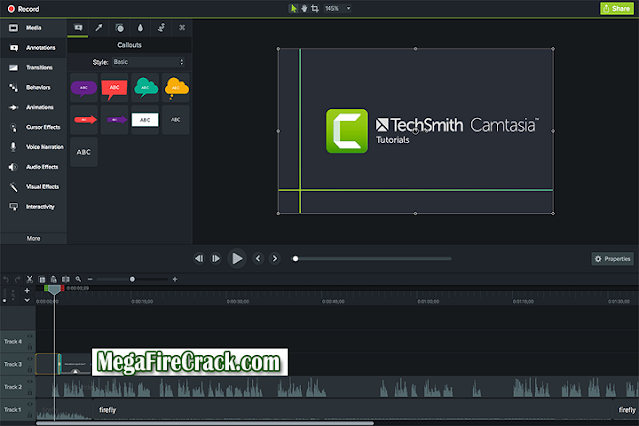Click the timeline zoom magnifier icon
Screen dimensions: 639x426
coord(78,279)
